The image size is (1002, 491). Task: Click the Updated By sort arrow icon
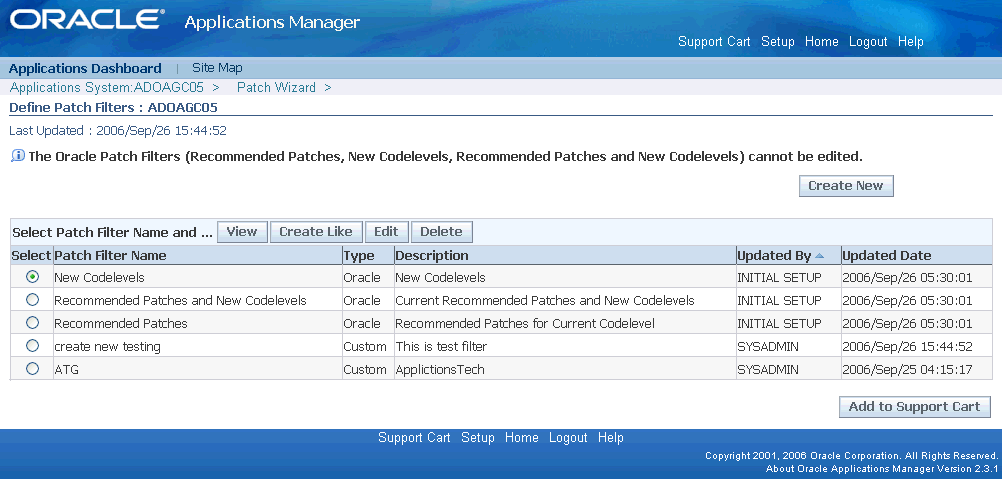(820, 256)
